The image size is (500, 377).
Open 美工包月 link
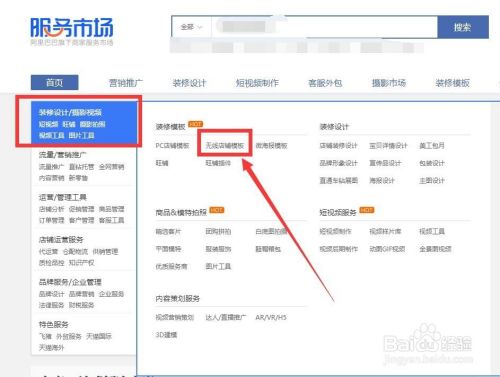(432, 146)
